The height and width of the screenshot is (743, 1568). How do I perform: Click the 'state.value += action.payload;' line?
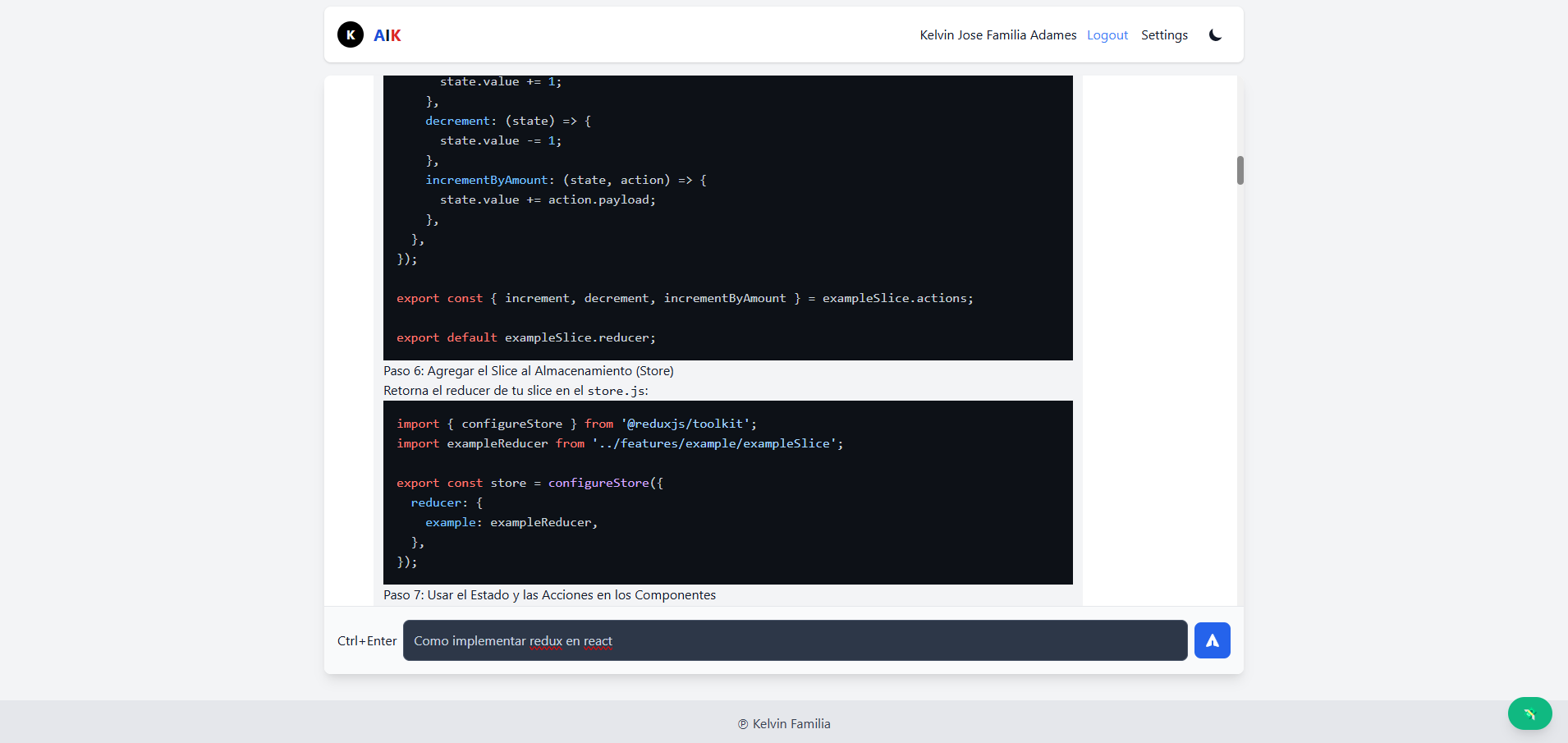548,200
